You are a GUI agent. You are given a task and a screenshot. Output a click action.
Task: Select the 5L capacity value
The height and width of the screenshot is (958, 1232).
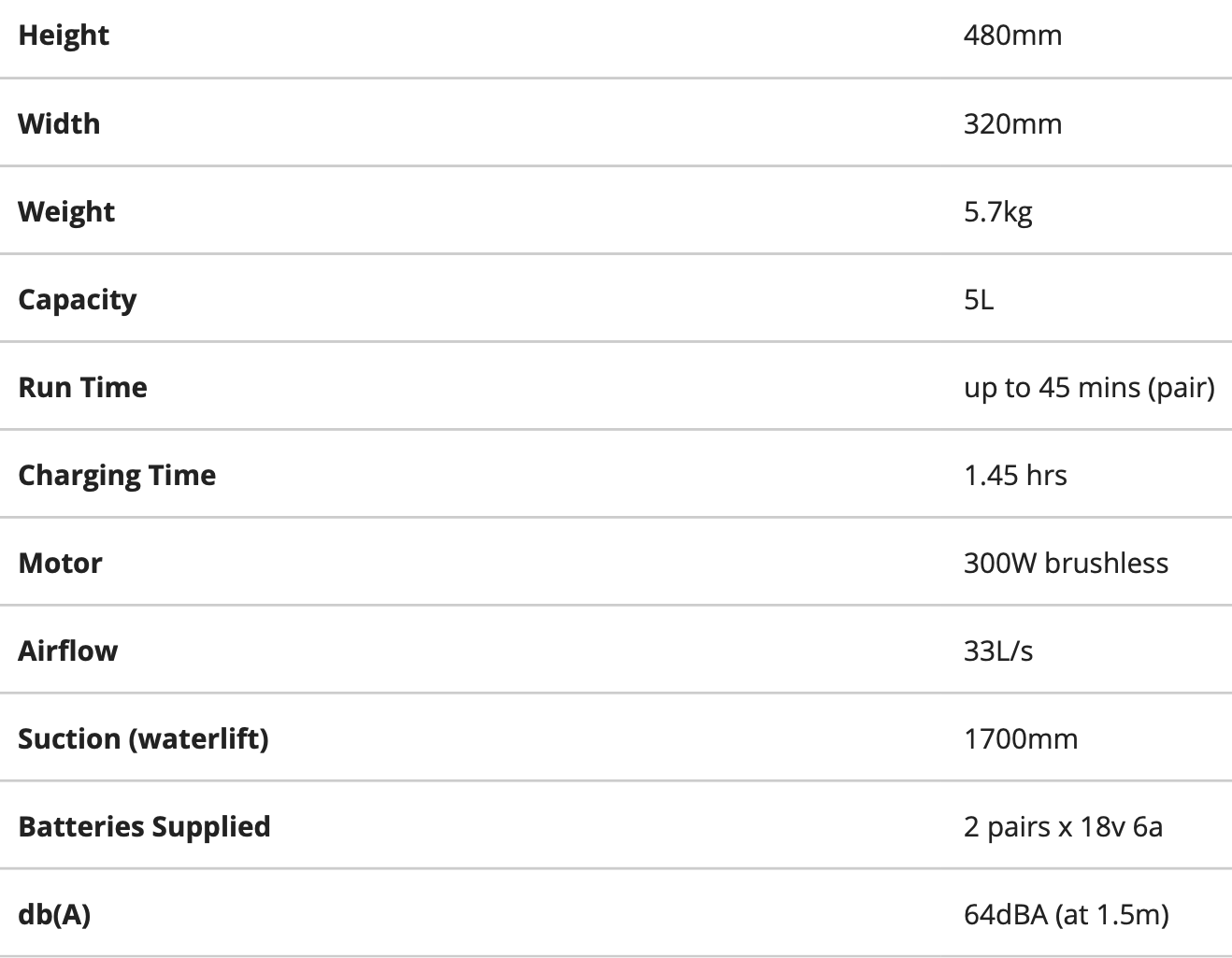[979, 299]
